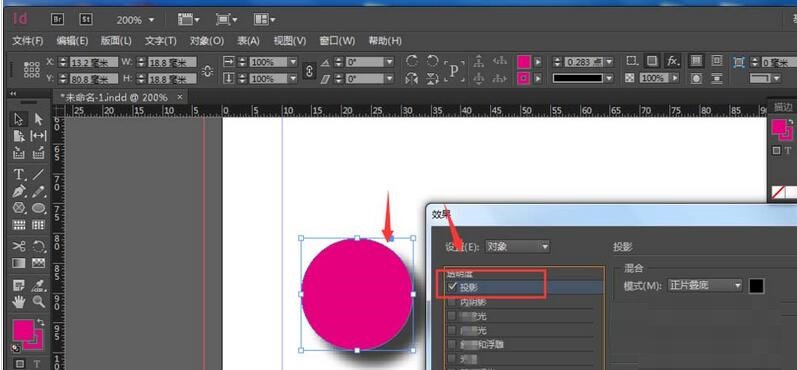The height and width of the screenshot is (370, 797).
Task: Select the Eyedropper tool
Action: point(39,286)
